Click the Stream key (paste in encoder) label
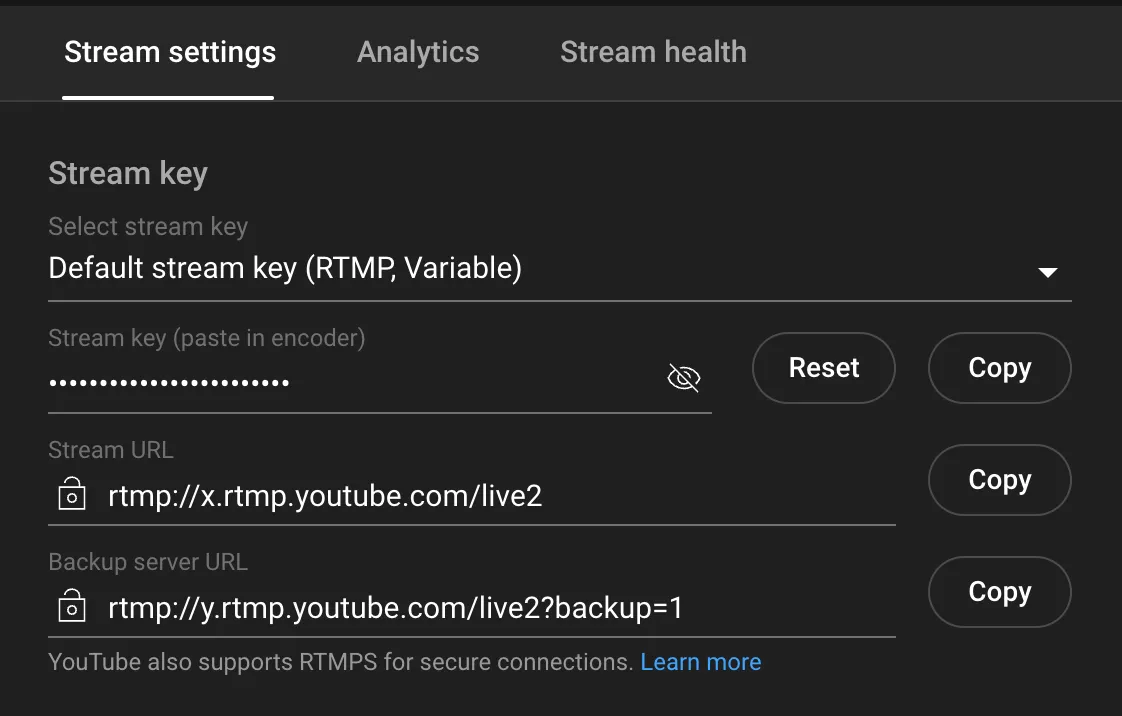 point(207,338)
